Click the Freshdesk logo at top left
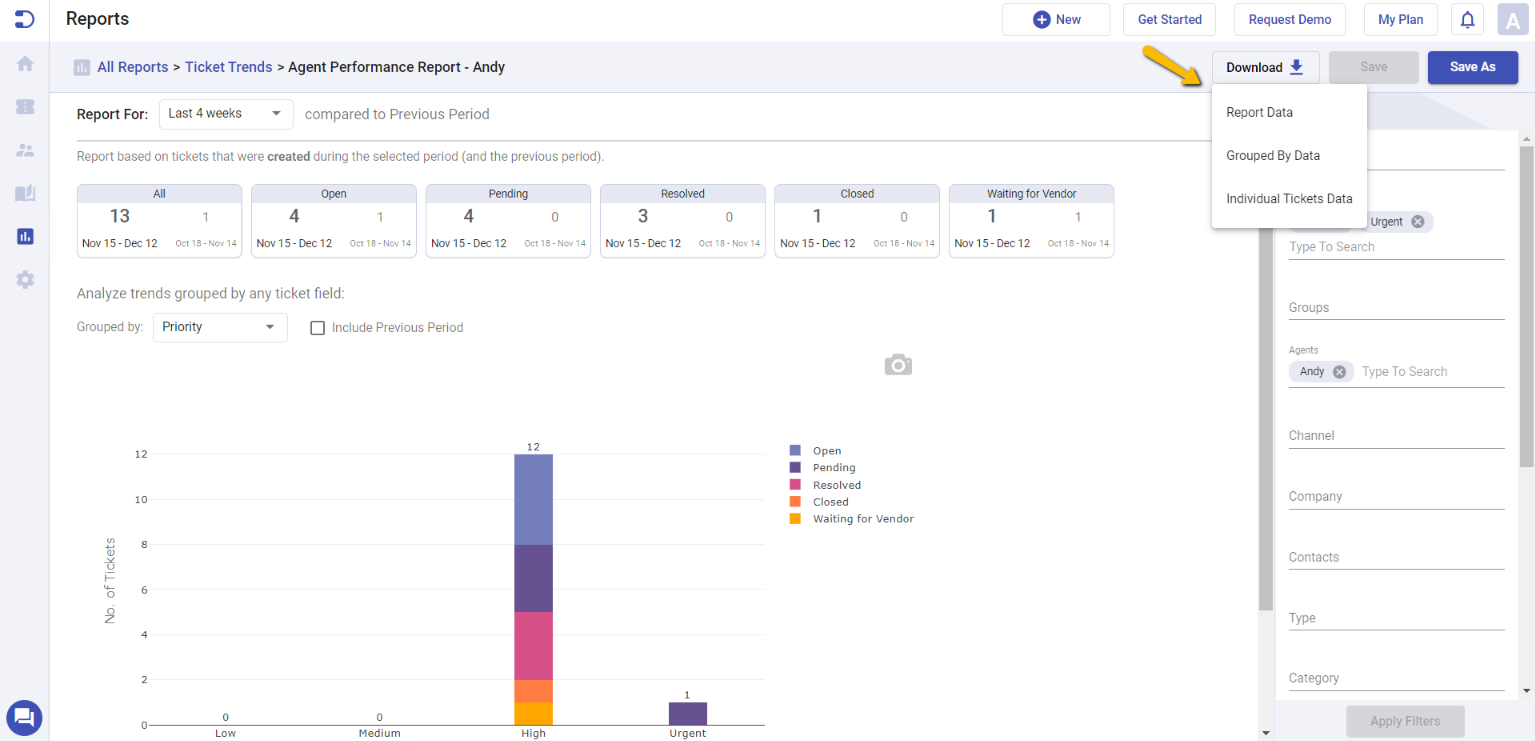1535x741 pixels. pos(24,19)
